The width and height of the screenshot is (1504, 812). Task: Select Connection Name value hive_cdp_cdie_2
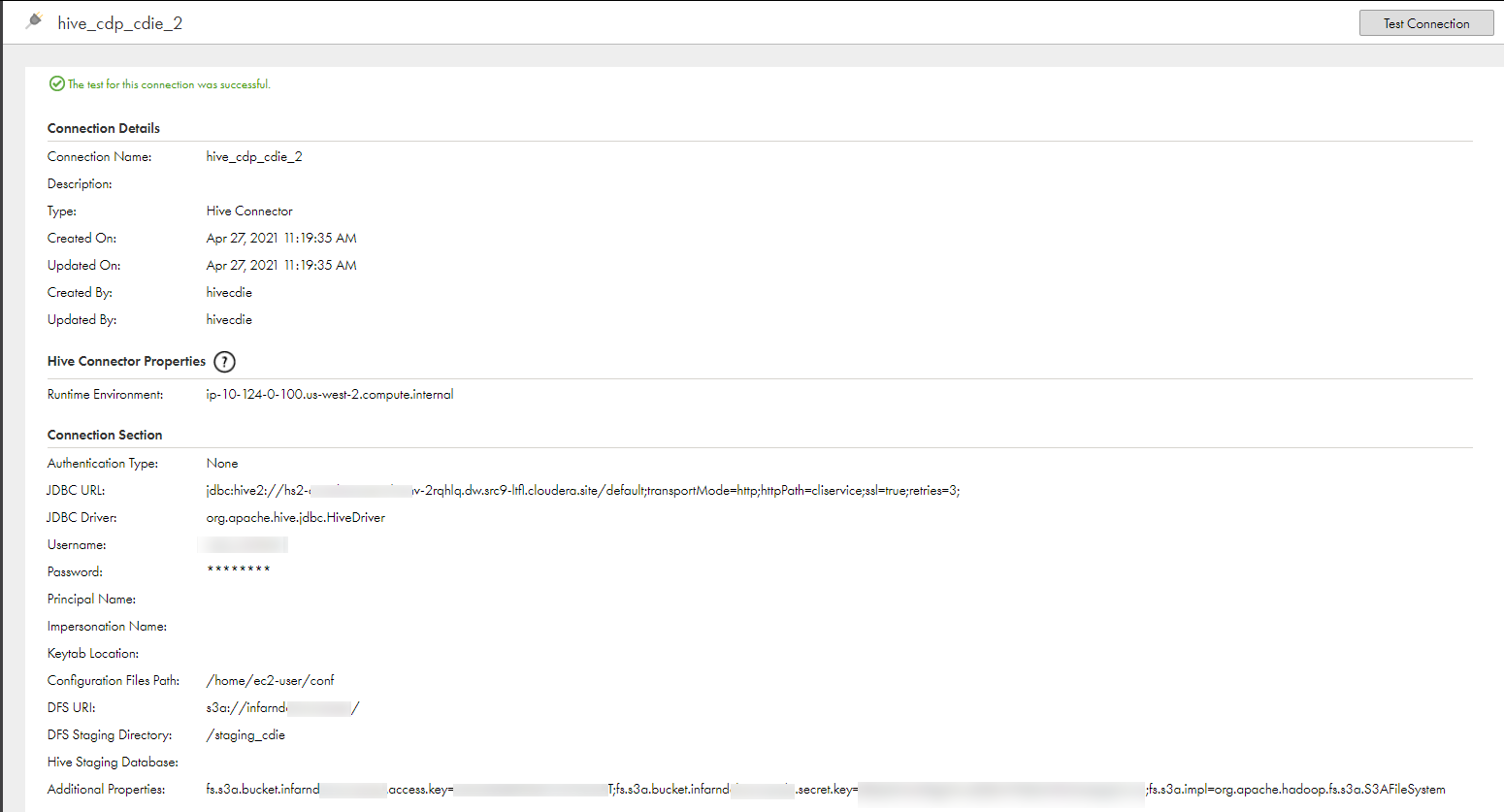tap(254, 156)
